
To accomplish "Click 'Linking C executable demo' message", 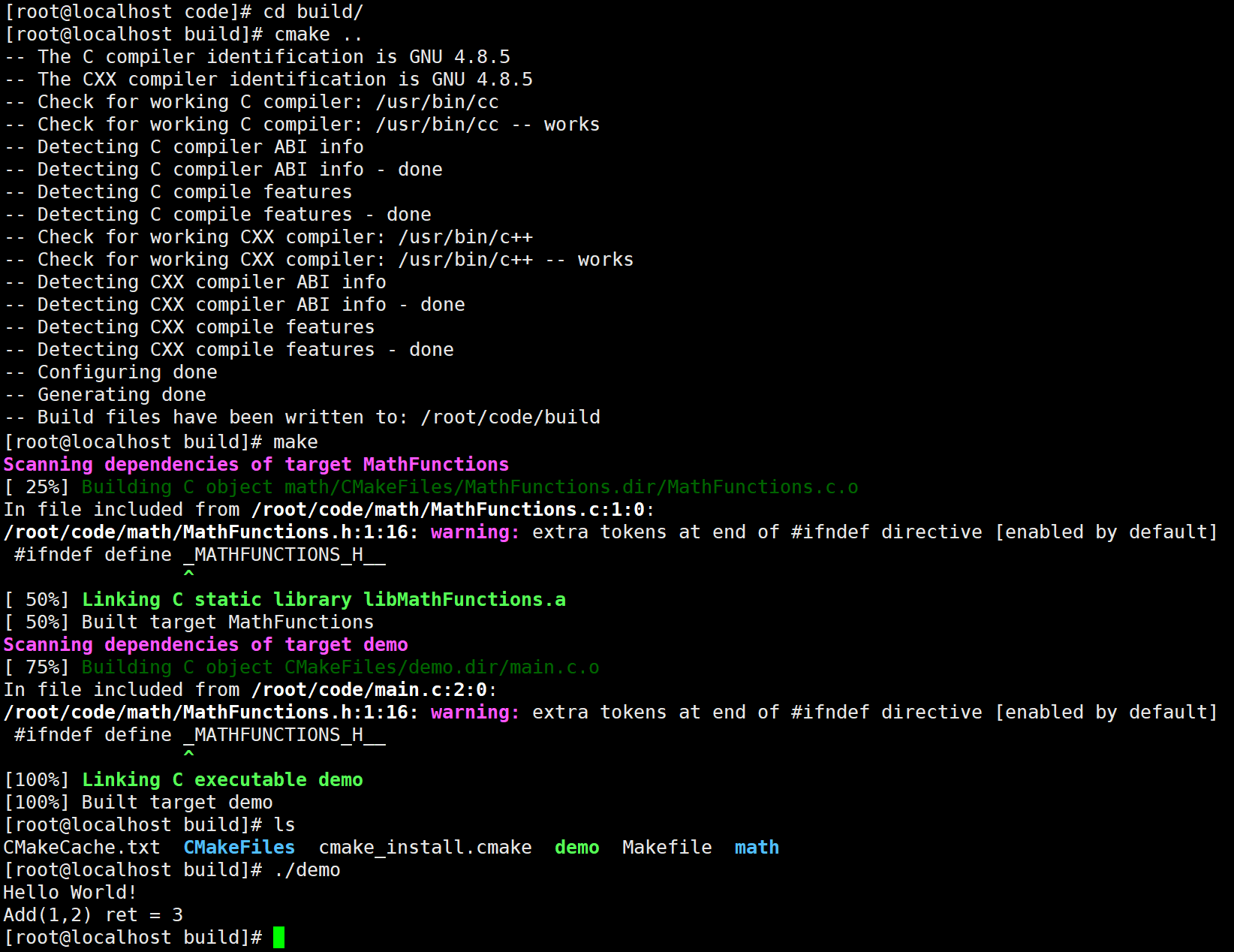I will tap(222, 780).
